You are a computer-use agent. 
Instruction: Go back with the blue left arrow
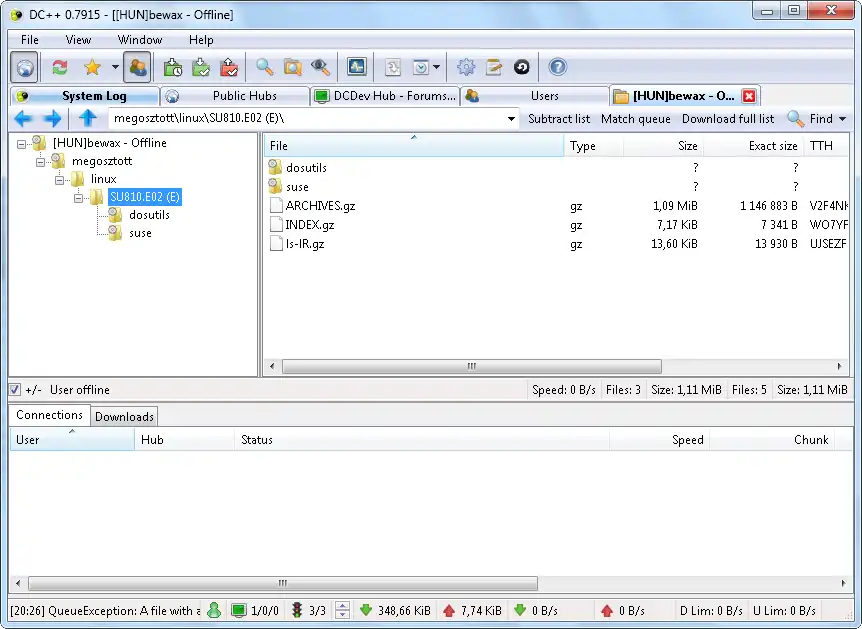23,118
